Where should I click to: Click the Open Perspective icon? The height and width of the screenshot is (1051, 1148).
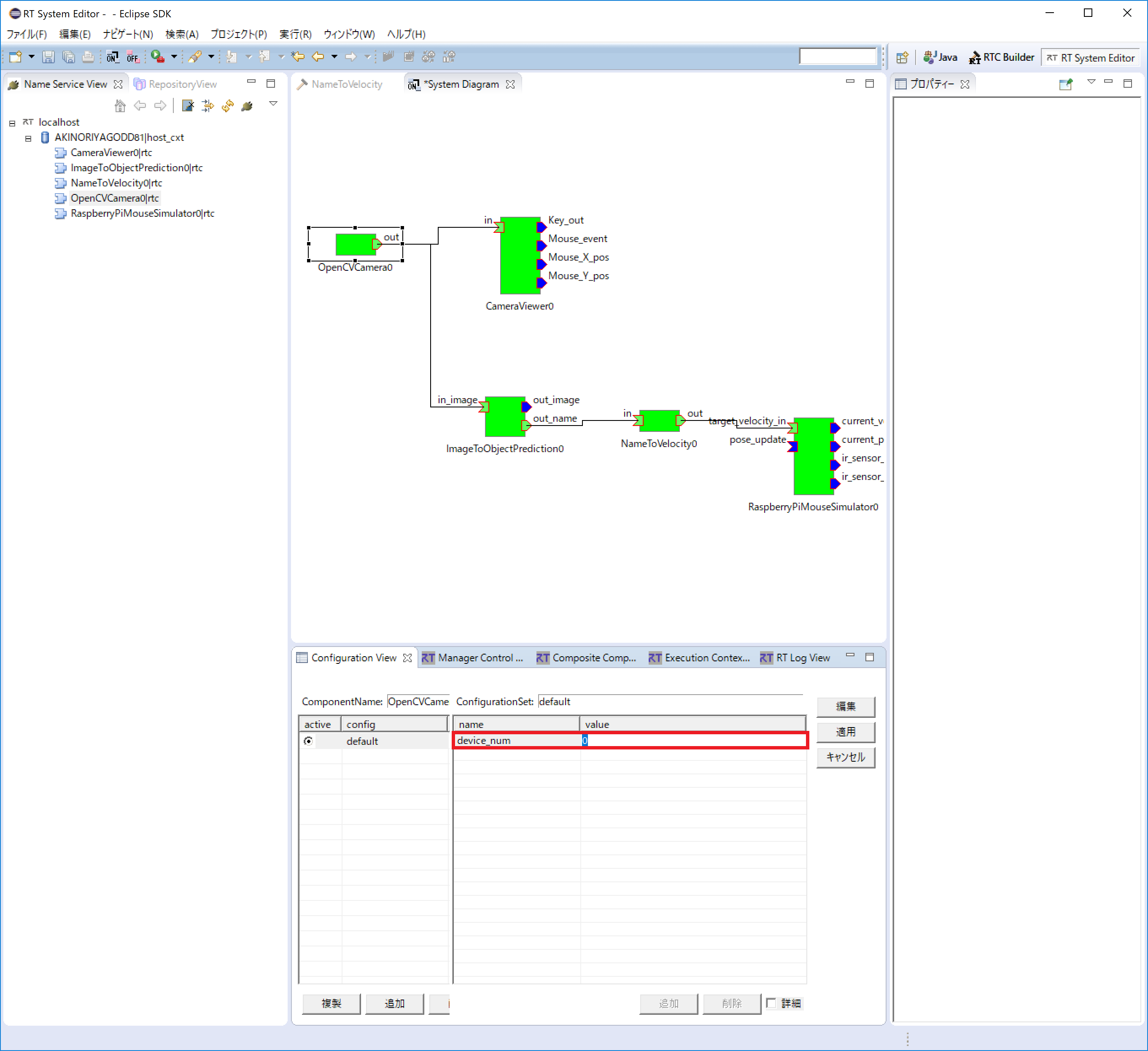(x=902, y=57)
